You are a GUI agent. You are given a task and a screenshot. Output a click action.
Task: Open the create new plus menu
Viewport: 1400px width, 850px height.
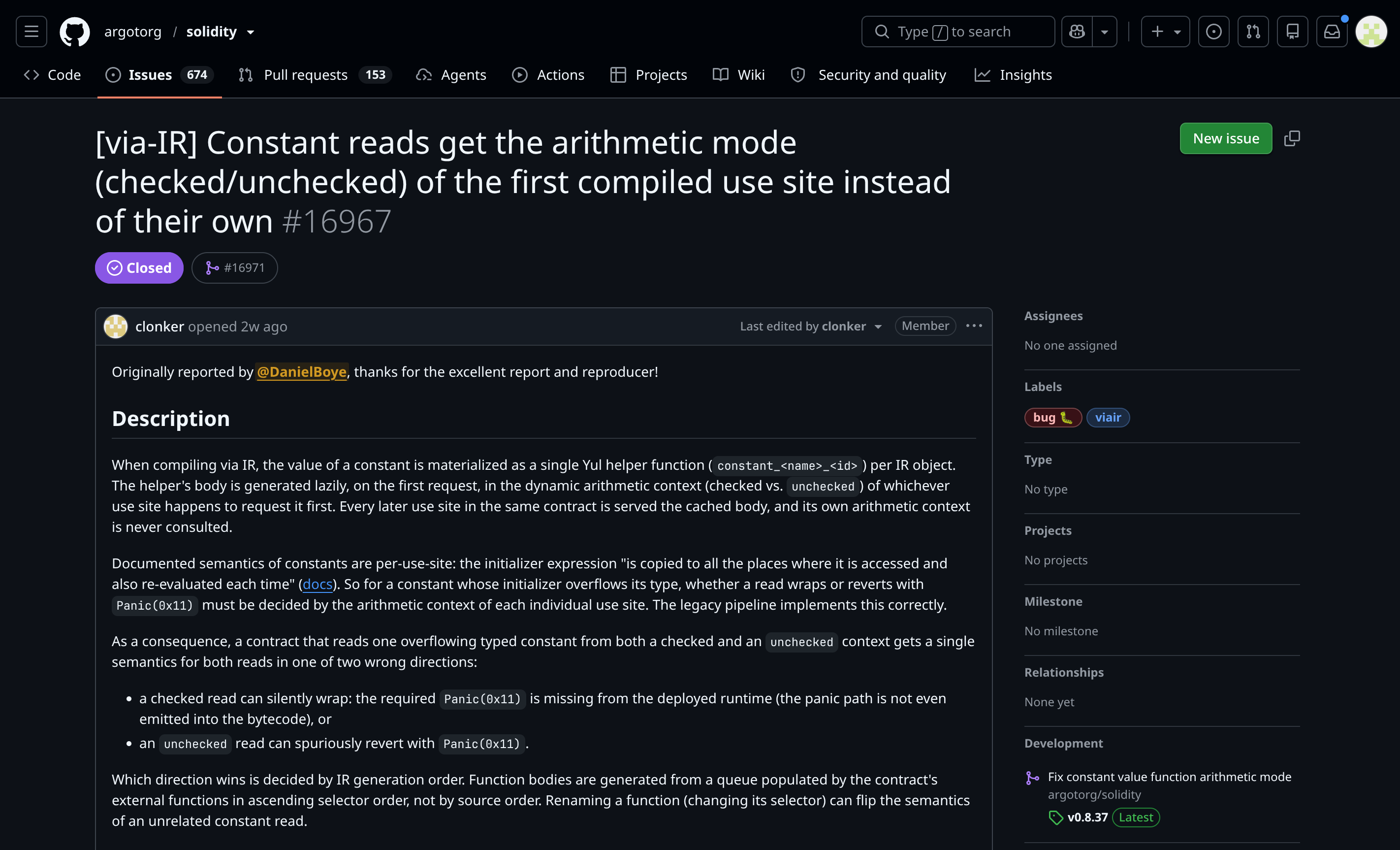point(1165,31)
